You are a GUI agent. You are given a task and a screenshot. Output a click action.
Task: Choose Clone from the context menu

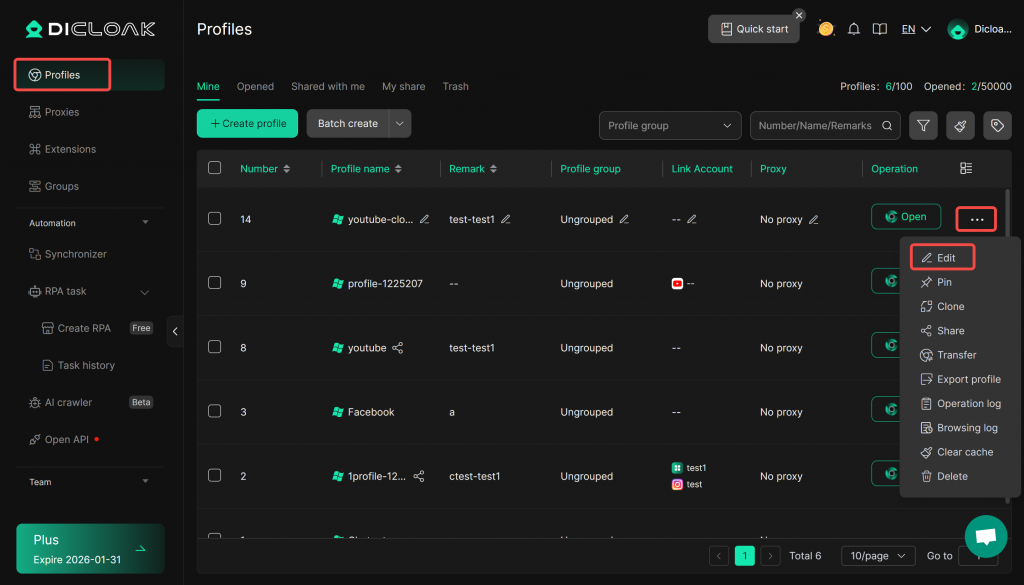(x=950, y=307)
